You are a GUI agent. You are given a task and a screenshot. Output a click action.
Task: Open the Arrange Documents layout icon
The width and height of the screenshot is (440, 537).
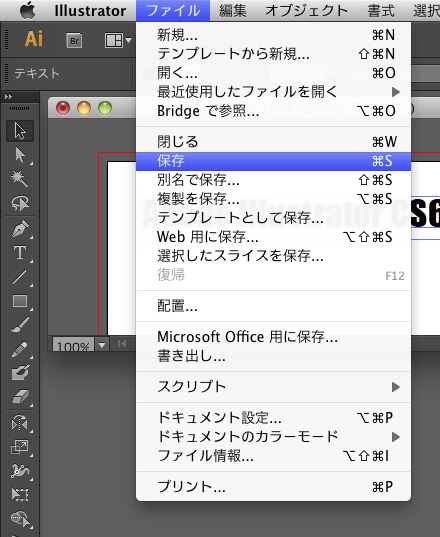tap(114, 41)
